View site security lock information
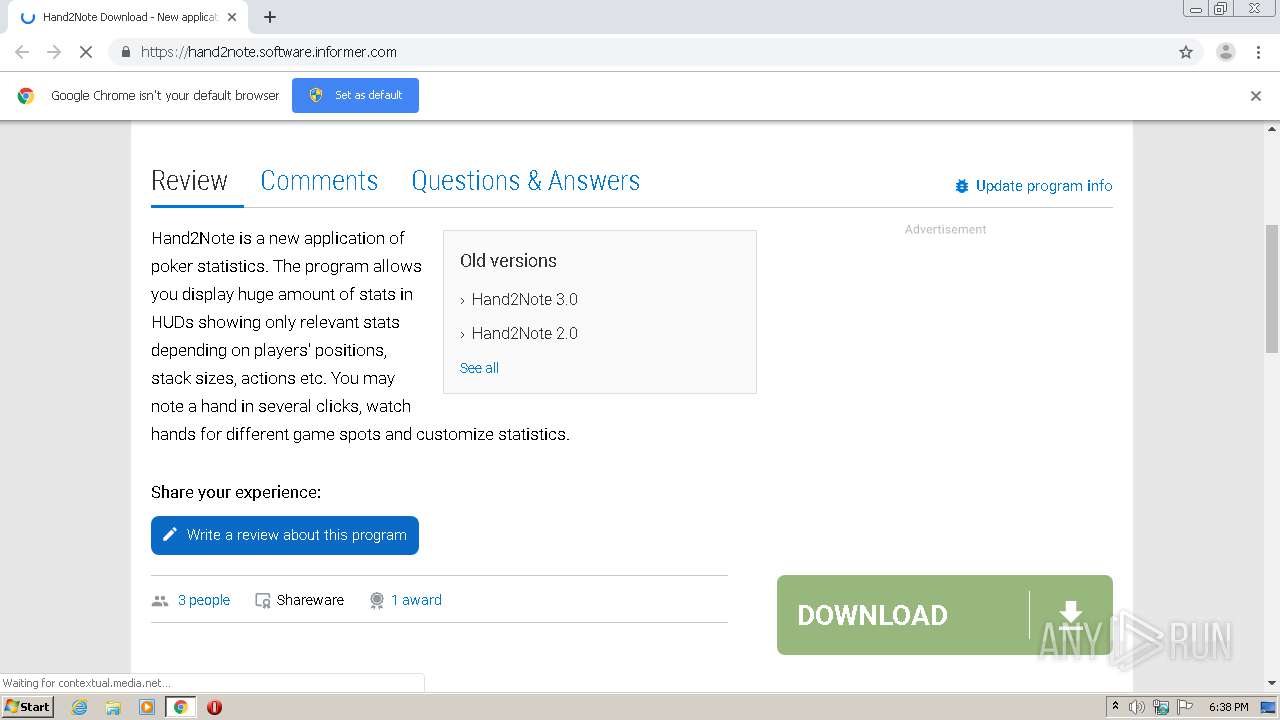The height and width of the screenshot is (720, 1280). tap(125, 52)
